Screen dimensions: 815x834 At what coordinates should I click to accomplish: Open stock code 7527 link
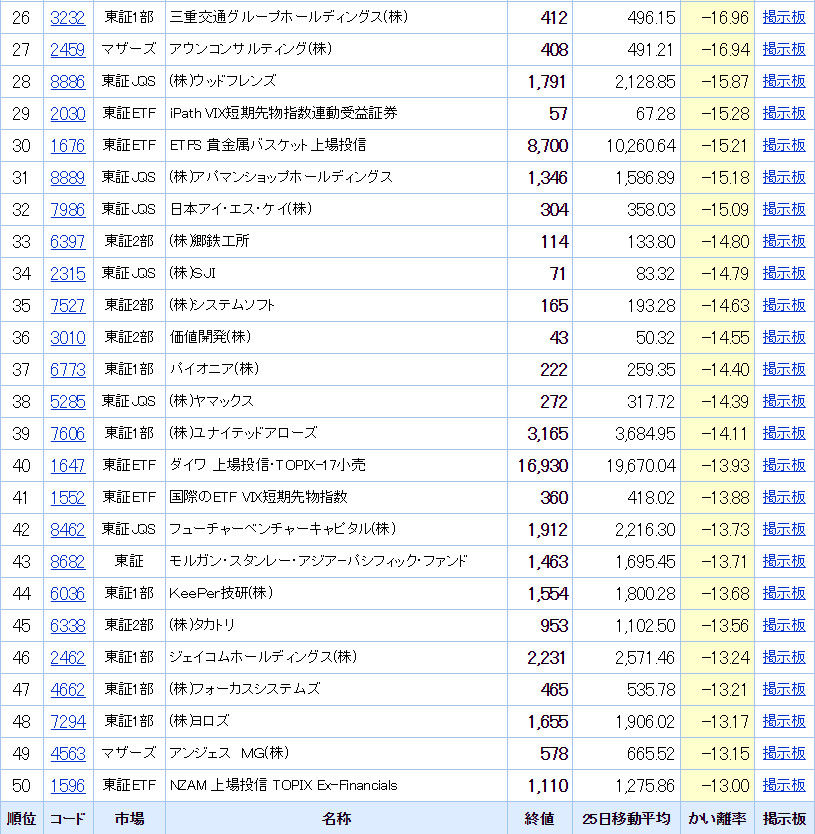tap(68, 306)
